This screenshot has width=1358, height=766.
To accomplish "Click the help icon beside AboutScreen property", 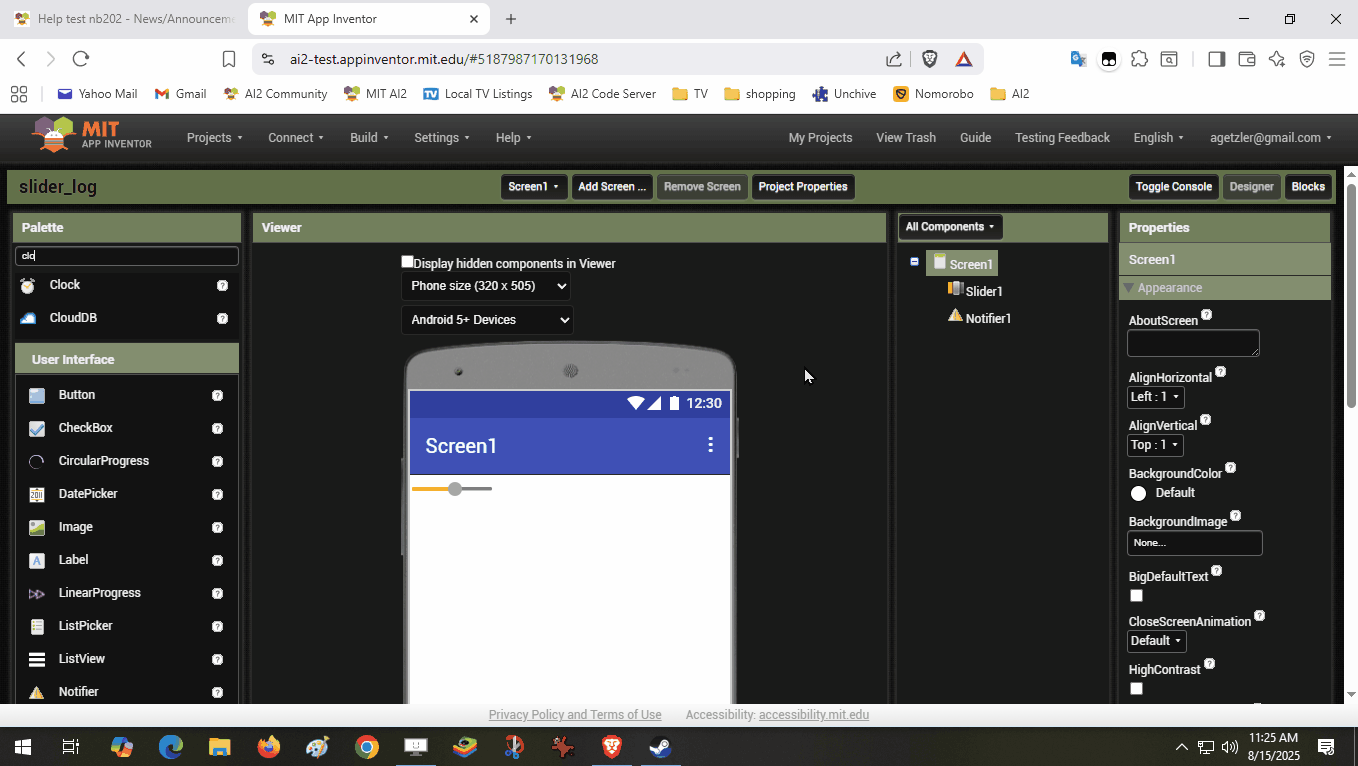I will tap(1206, 315).
